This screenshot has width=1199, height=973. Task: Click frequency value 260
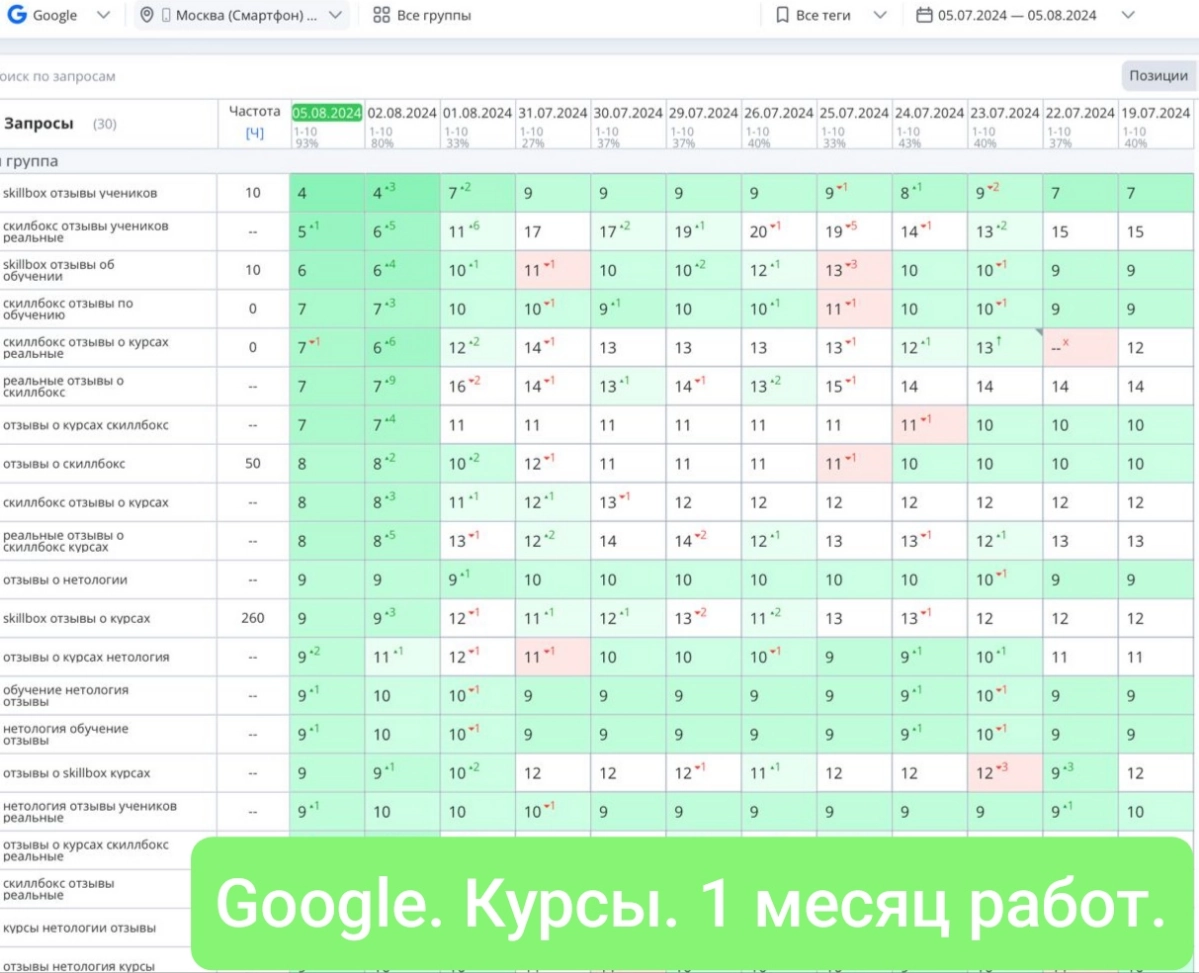252,618
